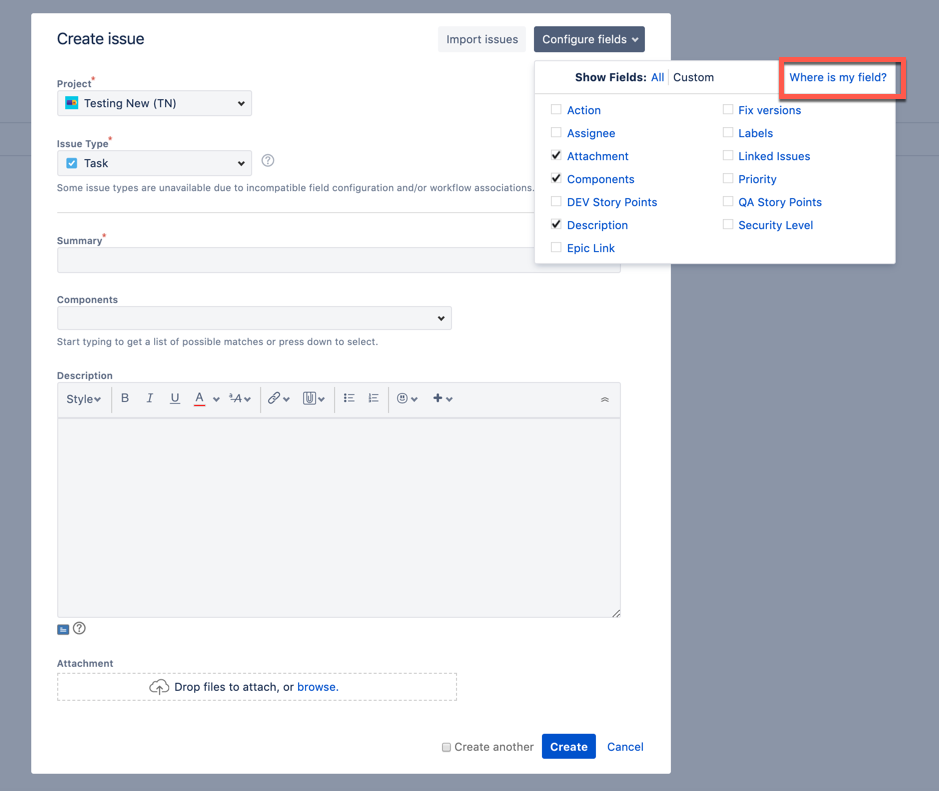939x791 pixels.
Task: Open the Issue Type dropdown
Action: 155,163
